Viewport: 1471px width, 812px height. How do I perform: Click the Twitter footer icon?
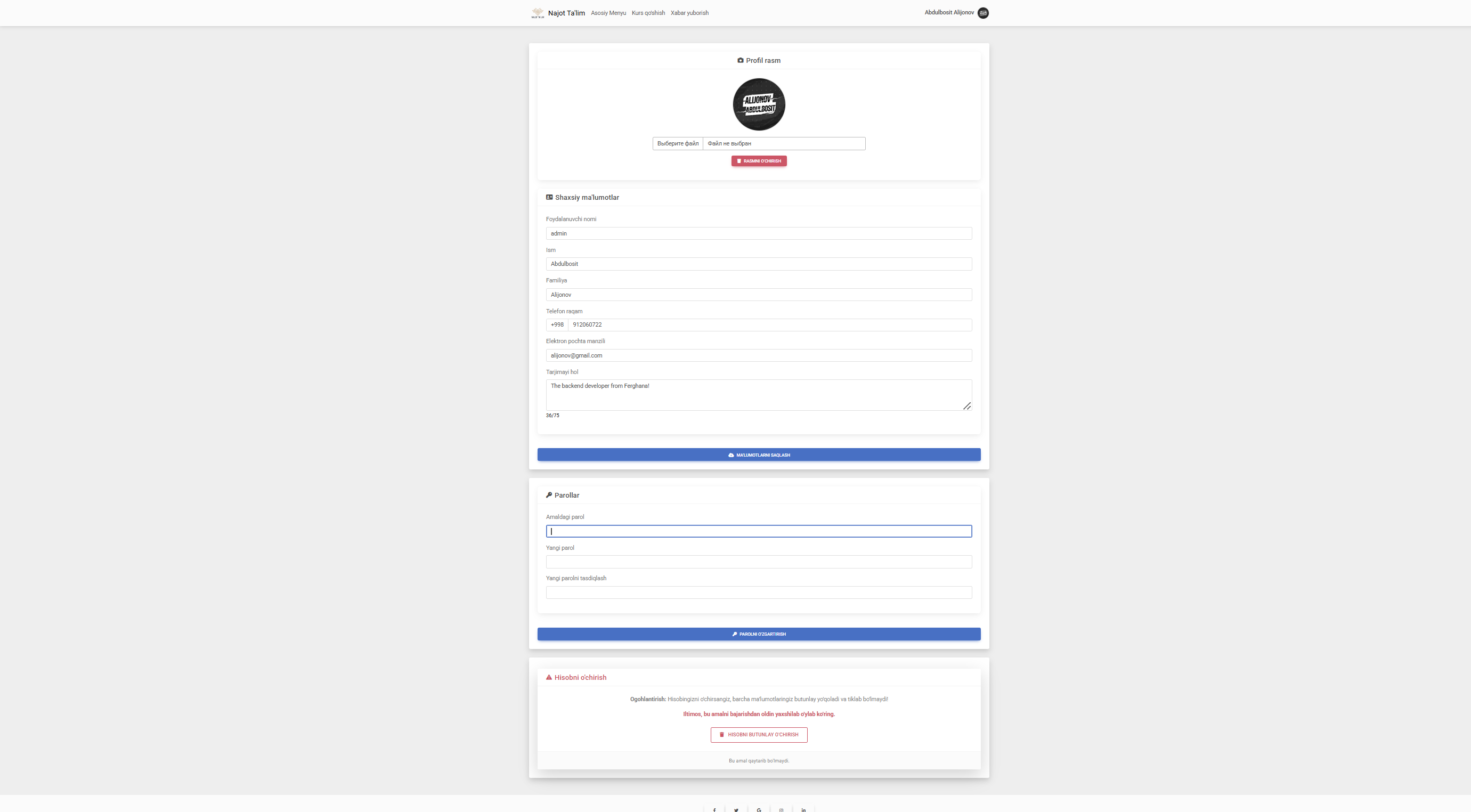click(736, 809)
